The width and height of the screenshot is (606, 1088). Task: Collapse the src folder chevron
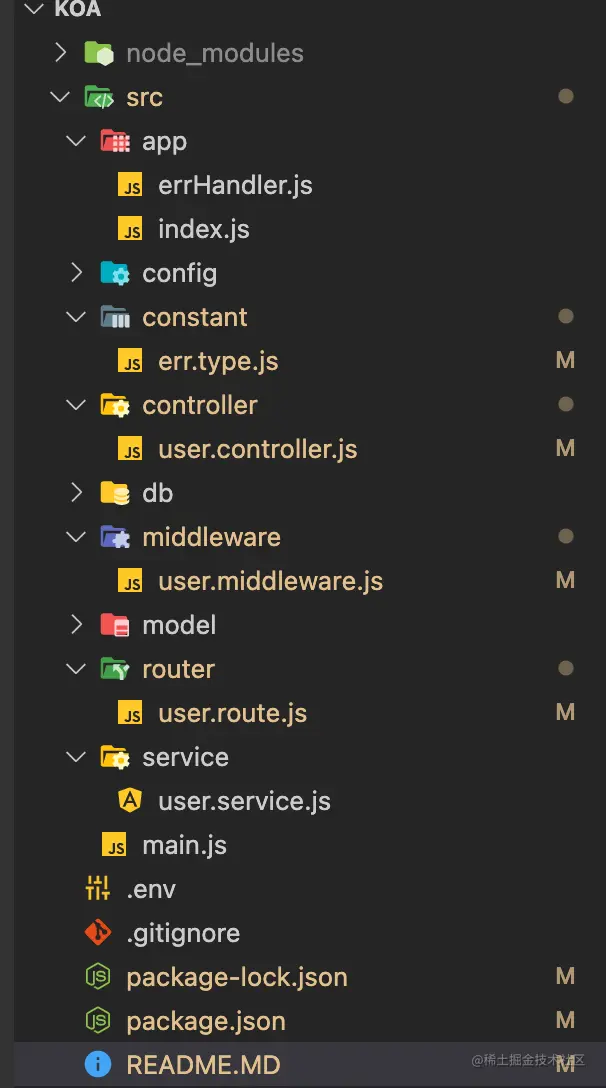(60, 97)
